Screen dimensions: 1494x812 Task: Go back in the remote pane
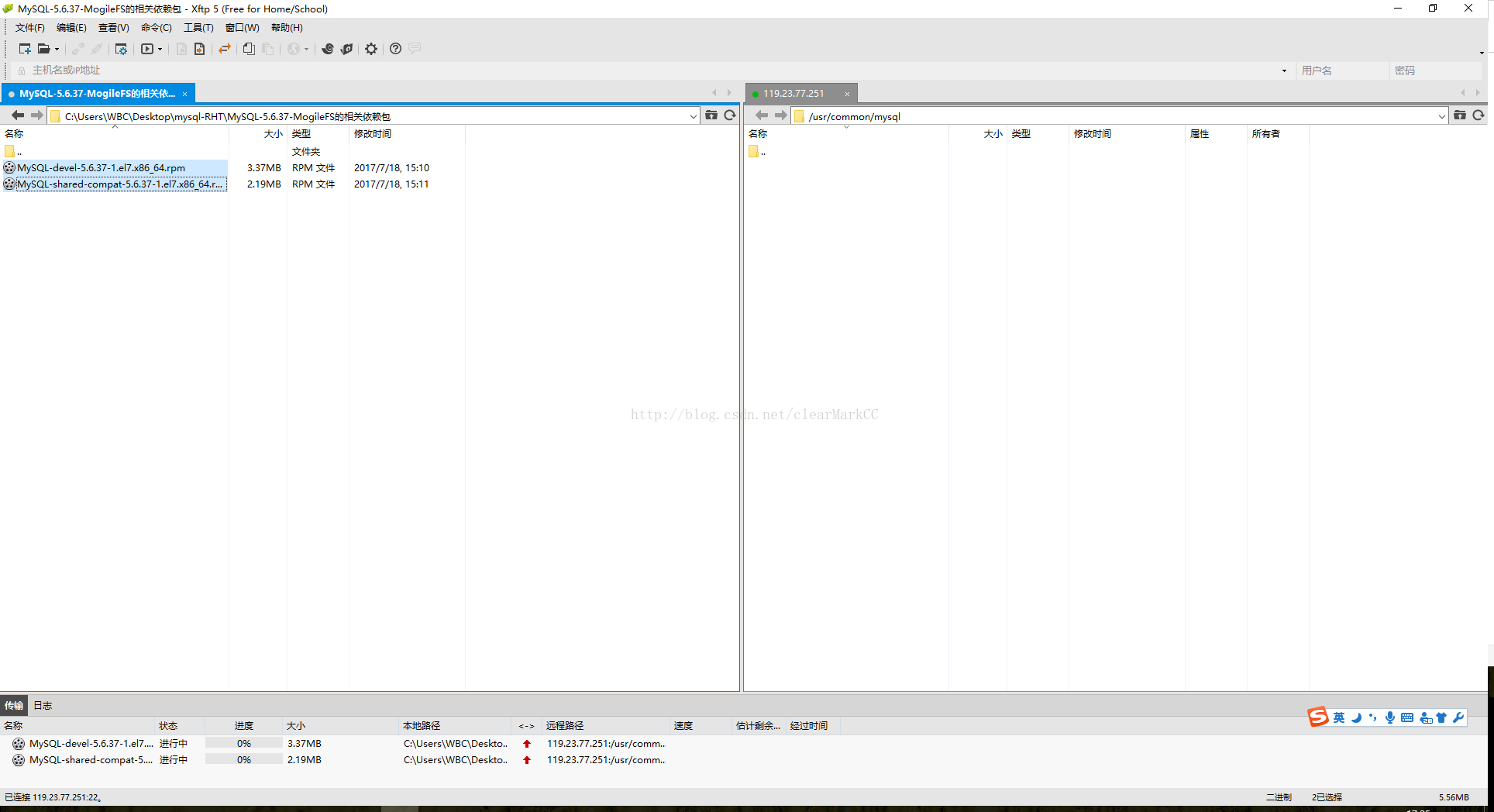point(762,115)
